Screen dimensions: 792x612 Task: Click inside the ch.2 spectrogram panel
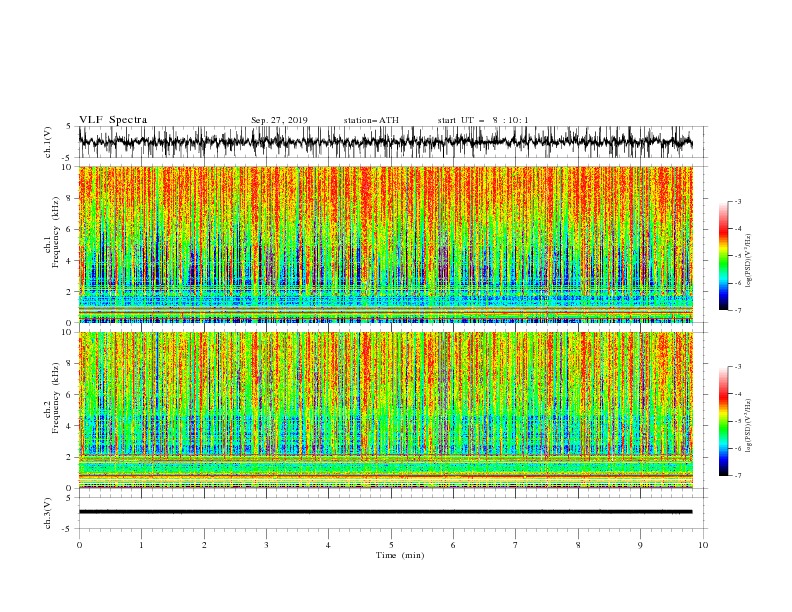pos(385,410)
